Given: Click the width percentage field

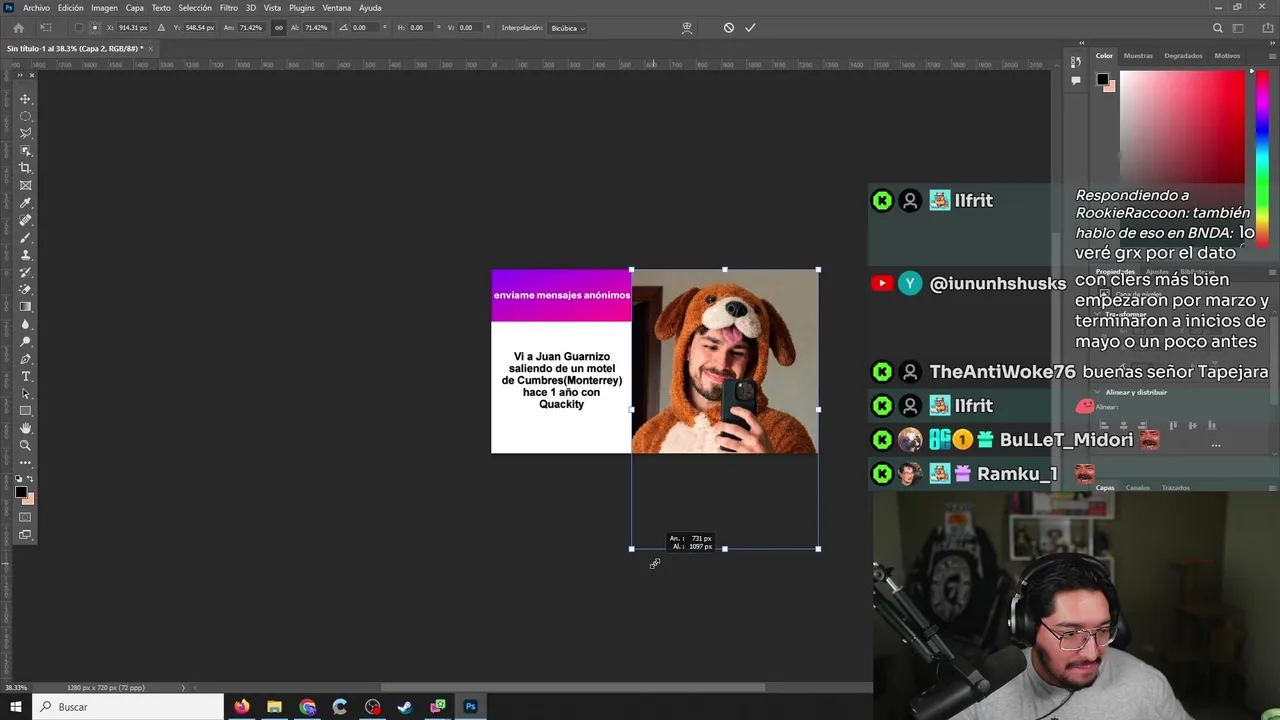Looking at the screenshot, I should 251,28.
